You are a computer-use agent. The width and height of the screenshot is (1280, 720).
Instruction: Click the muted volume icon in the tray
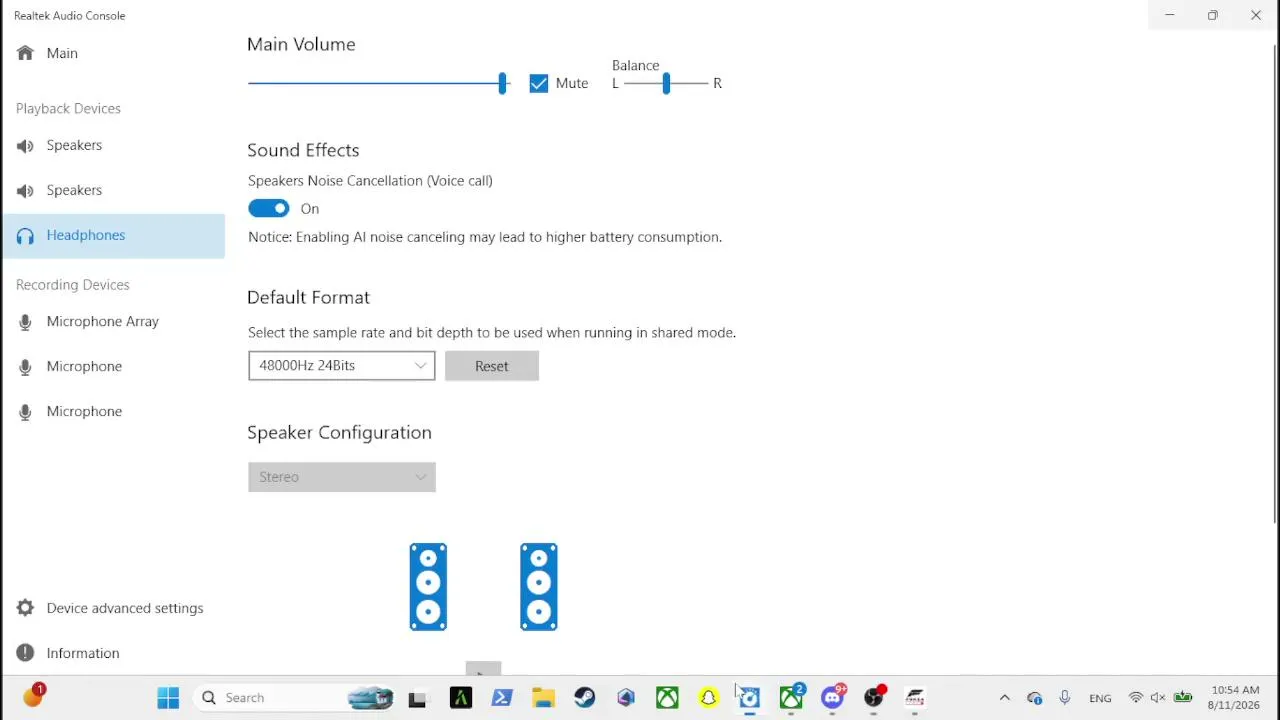[1158, 698]
